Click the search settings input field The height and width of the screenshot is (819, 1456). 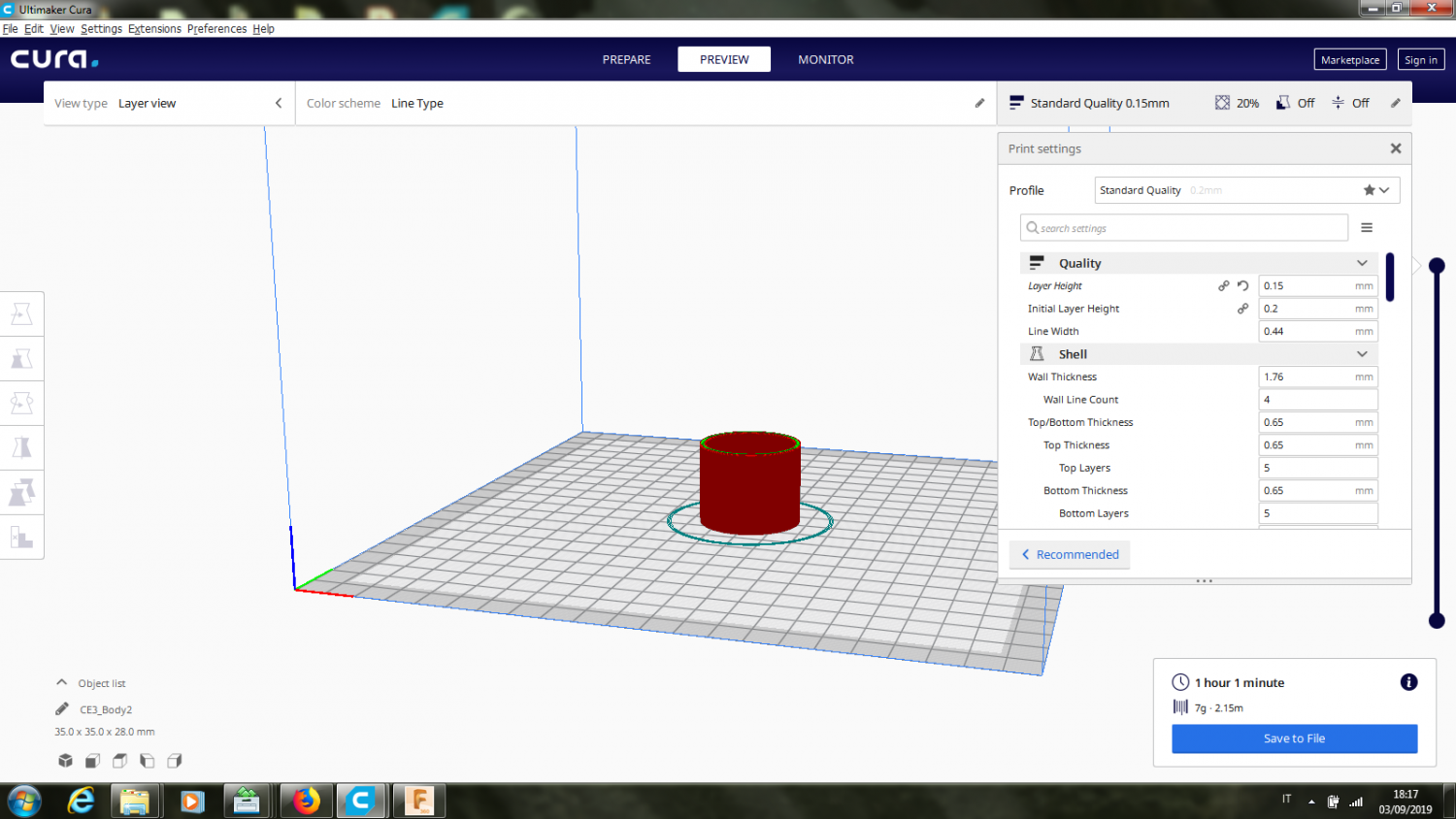(x=1184, y=228)
